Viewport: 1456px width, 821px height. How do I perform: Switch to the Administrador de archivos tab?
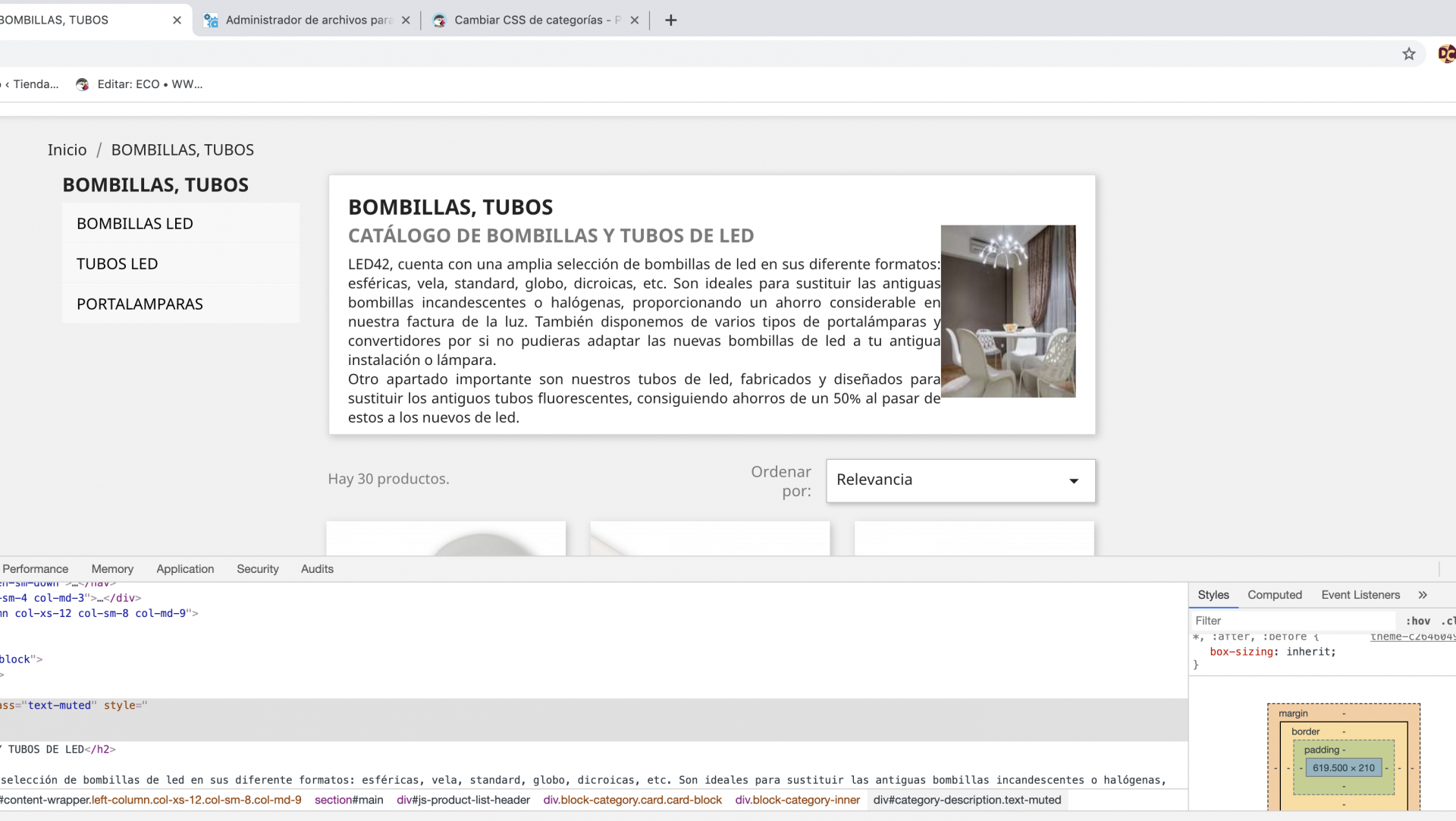click(307, 20)
